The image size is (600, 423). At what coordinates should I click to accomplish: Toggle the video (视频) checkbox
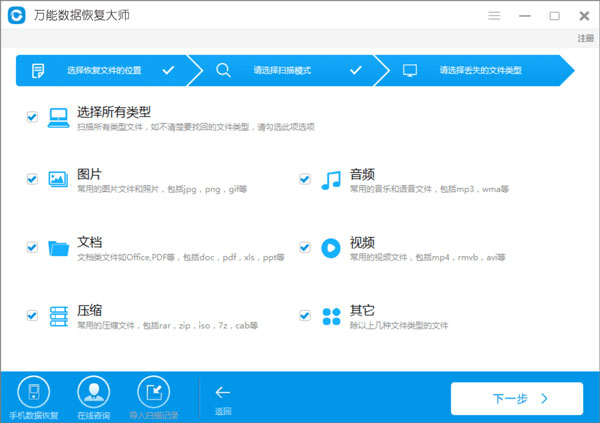coord(305,248)
